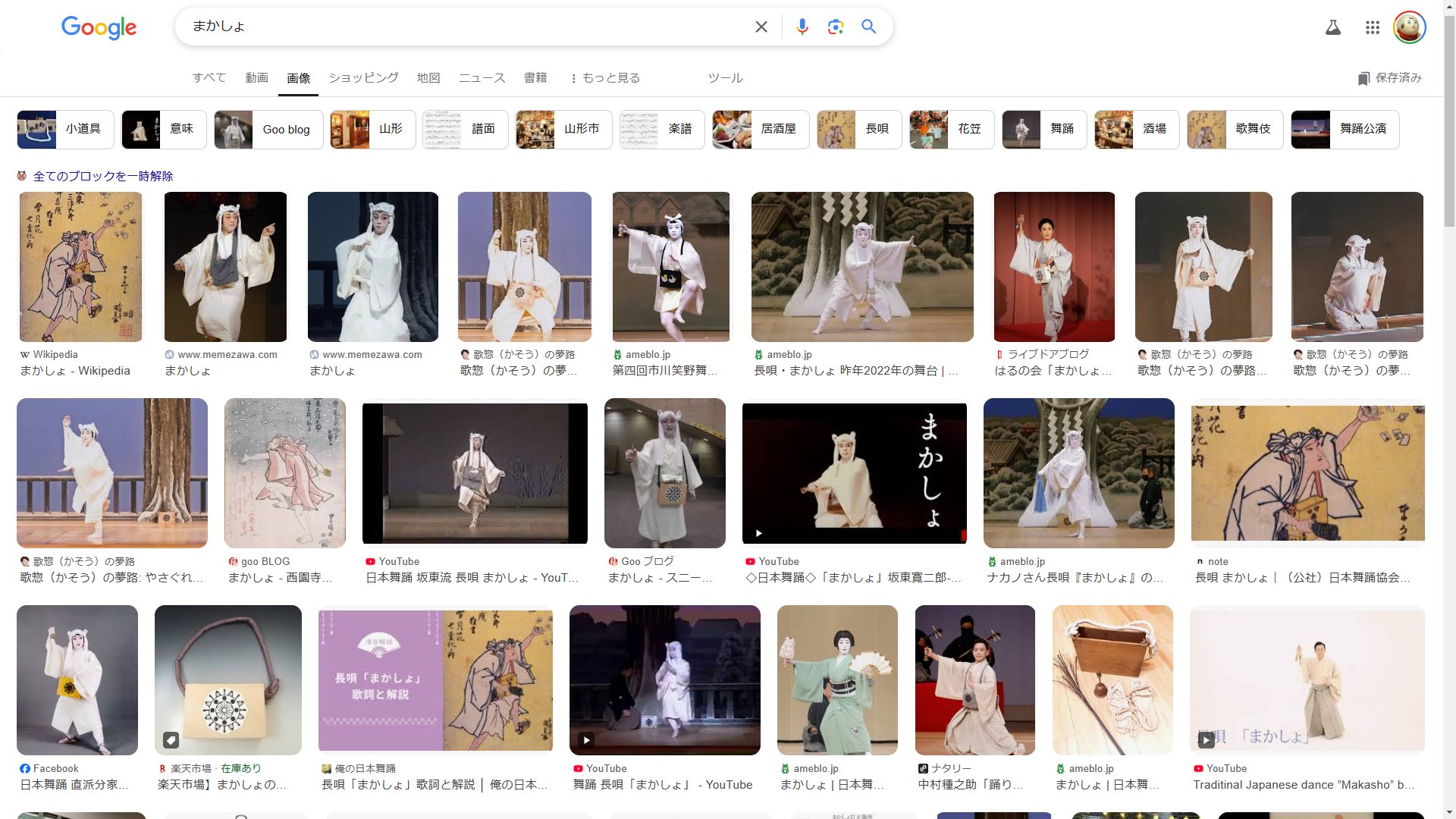
Task: Switch to the ショッピング tab
Action: (x=363, y=78)
